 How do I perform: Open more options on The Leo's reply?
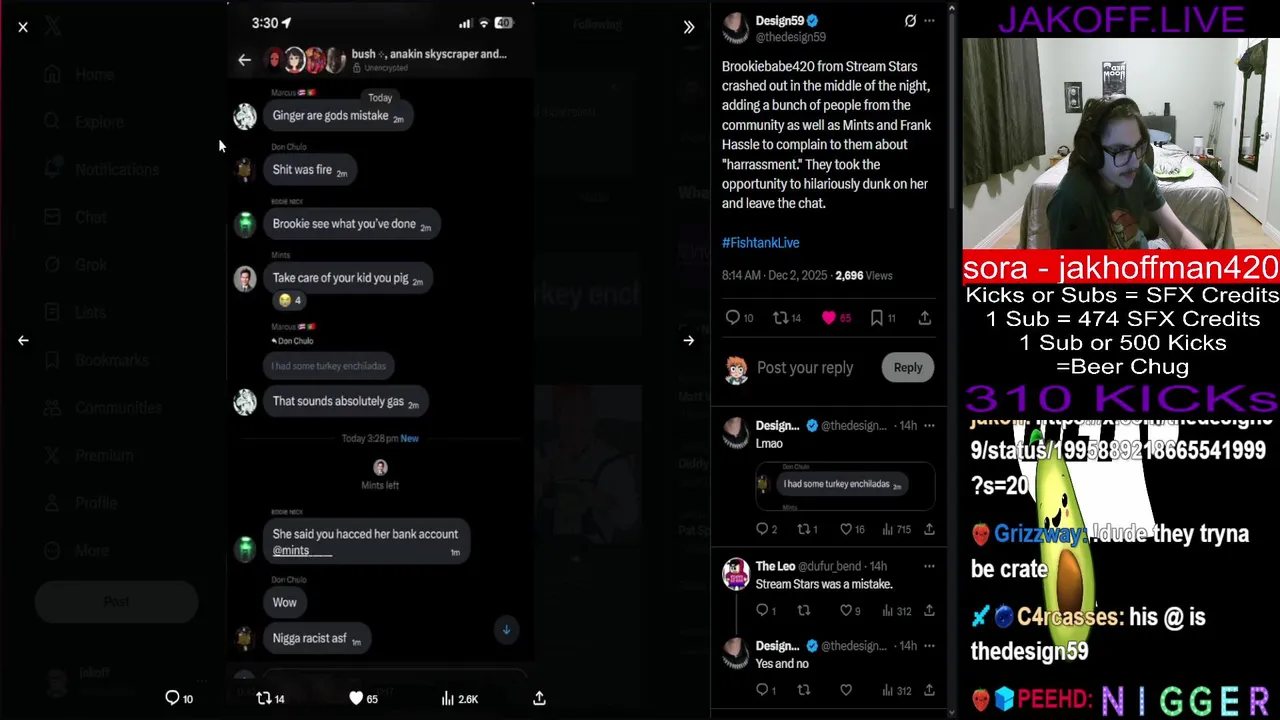point(929,566)
